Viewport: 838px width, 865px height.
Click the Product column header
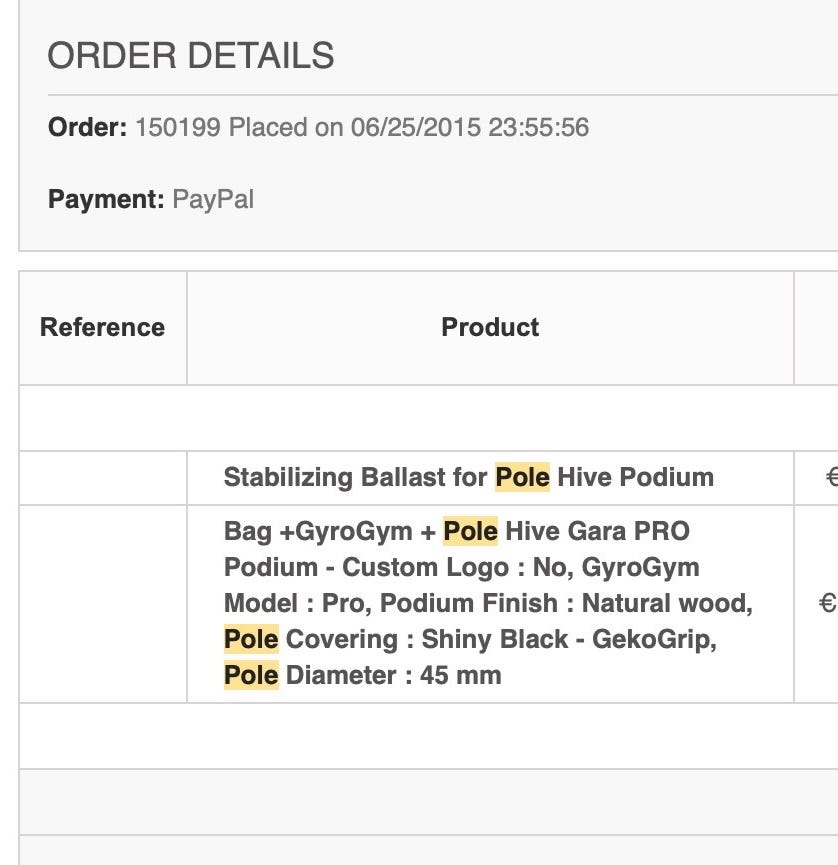(x=490, y=328)
